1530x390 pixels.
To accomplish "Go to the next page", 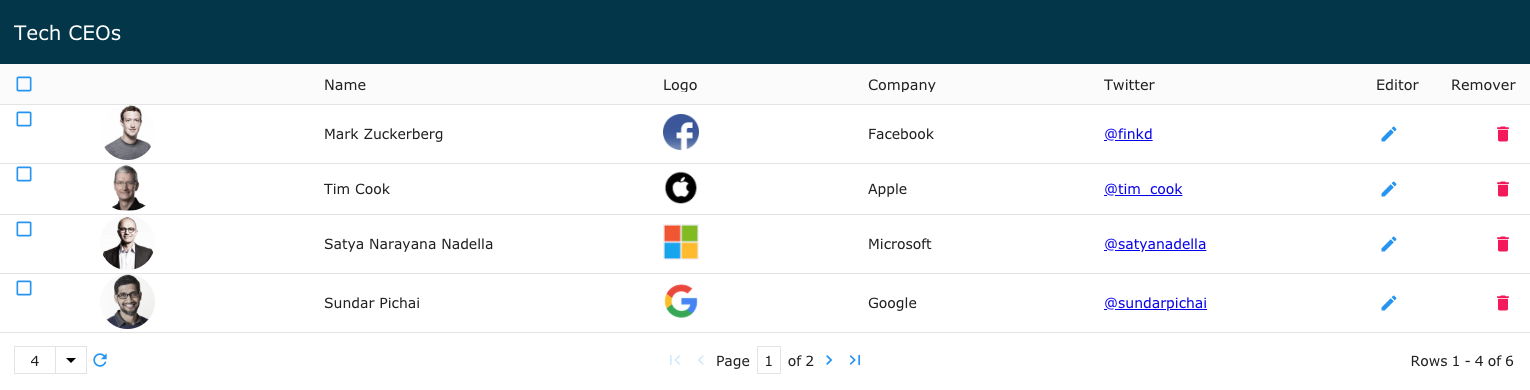I will (829, 360).
